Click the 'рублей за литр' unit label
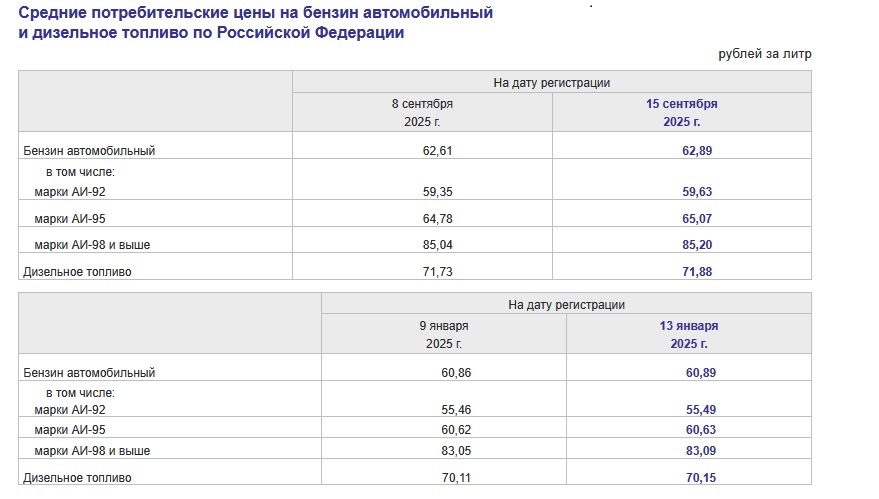Screen dimensions: 879x499 click(764, 54)
